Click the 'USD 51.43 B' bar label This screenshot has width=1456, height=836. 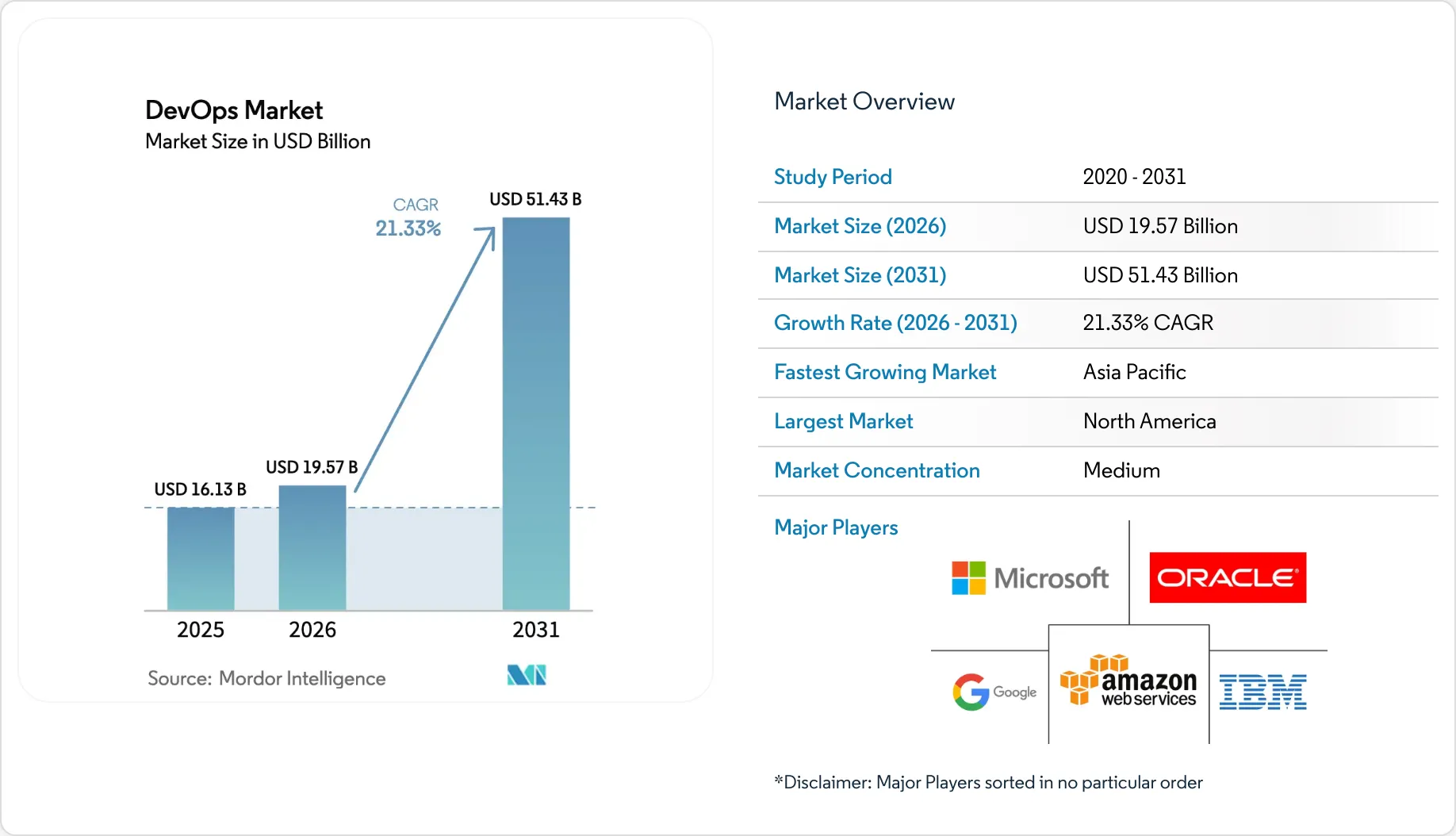535,199
